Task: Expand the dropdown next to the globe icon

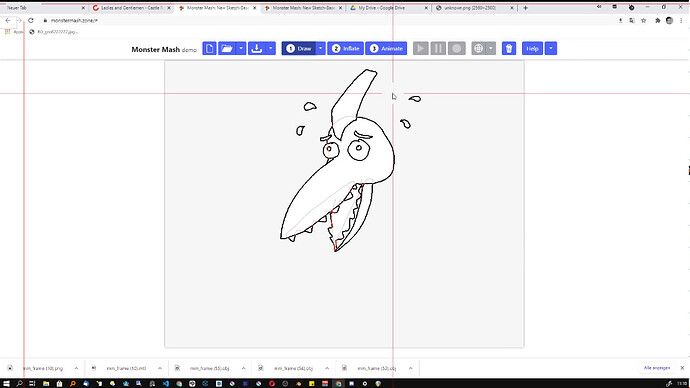Action: pos(491,48)
